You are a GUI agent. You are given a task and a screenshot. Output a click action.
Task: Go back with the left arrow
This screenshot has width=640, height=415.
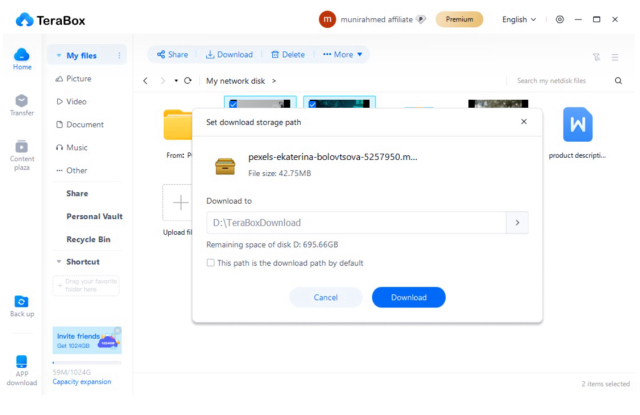click(x=145, y=81)
